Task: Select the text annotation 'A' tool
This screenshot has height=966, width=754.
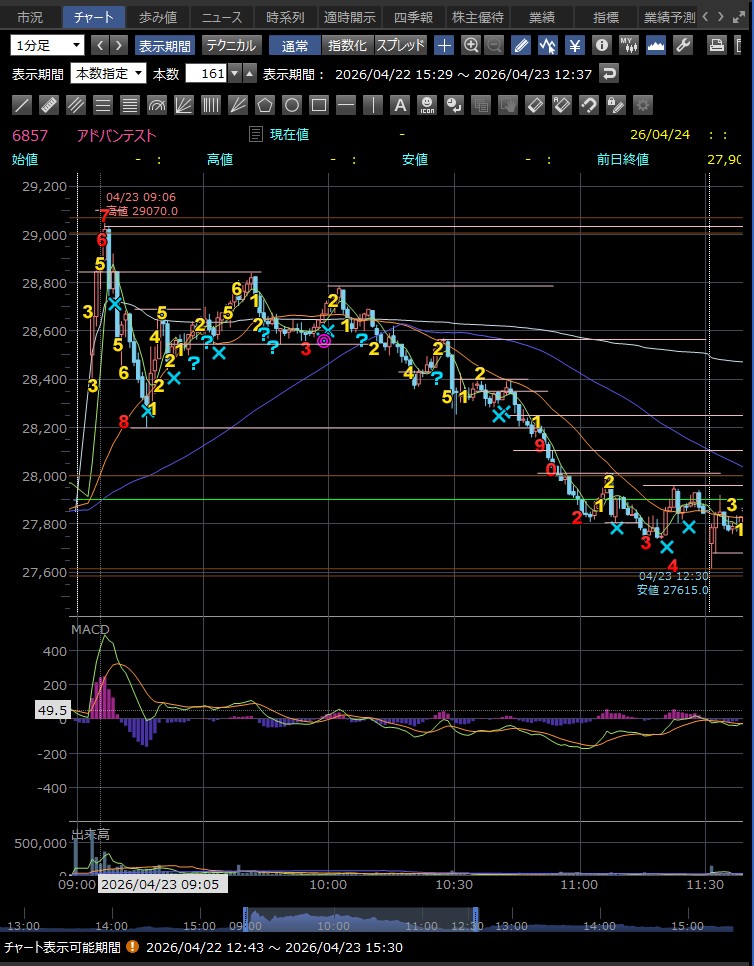Action: pos(400,105)
